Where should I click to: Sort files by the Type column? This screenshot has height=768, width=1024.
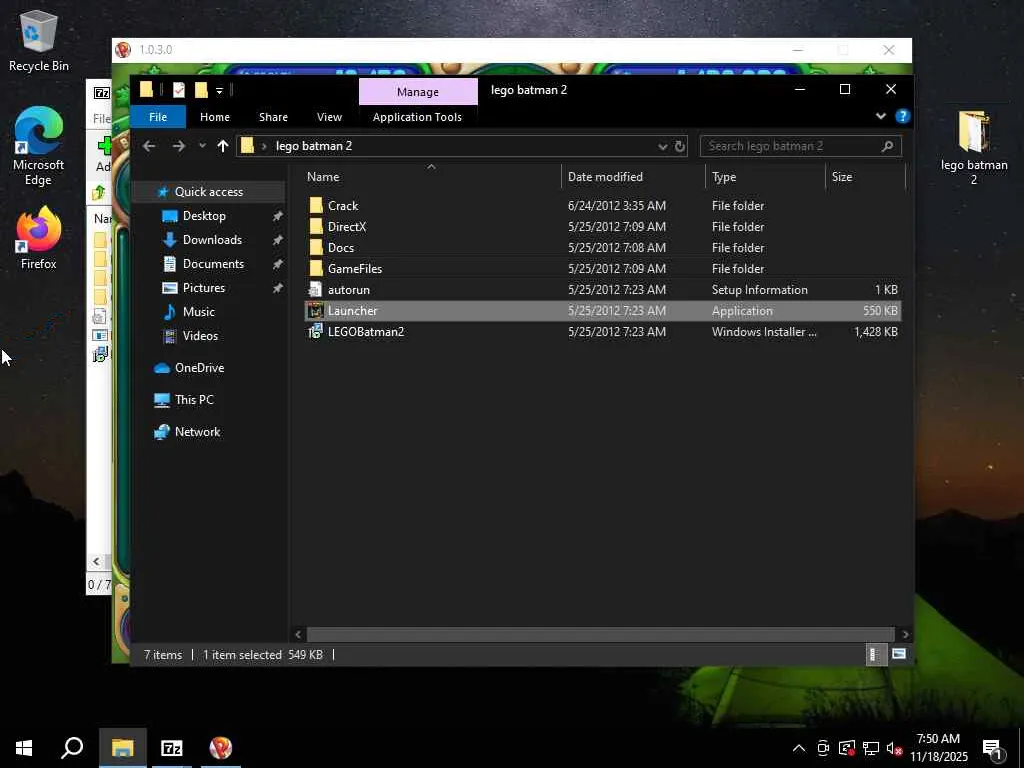click(x=765, y=177)
